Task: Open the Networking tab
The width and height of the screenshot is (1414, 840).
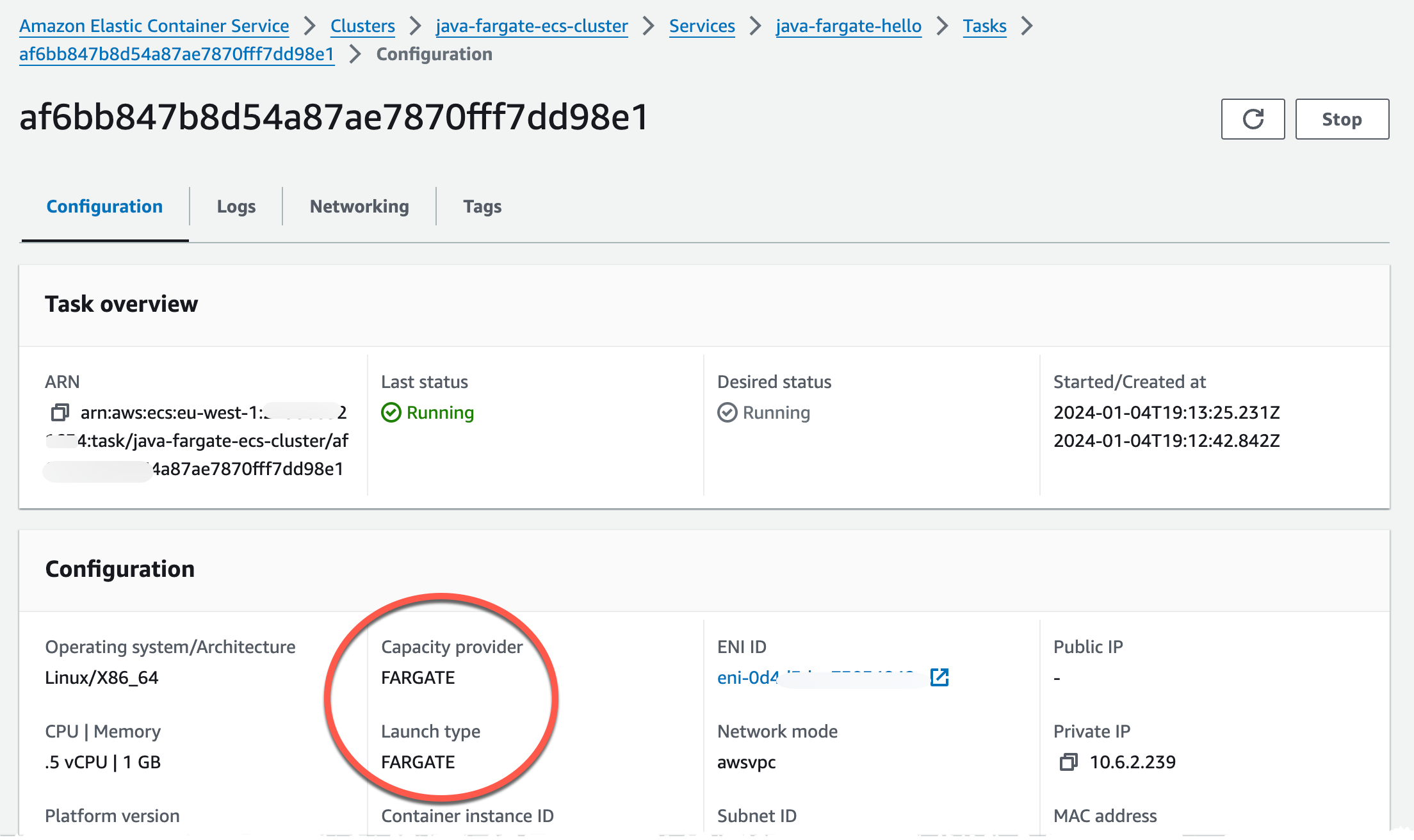Action: tap(359, 206)
